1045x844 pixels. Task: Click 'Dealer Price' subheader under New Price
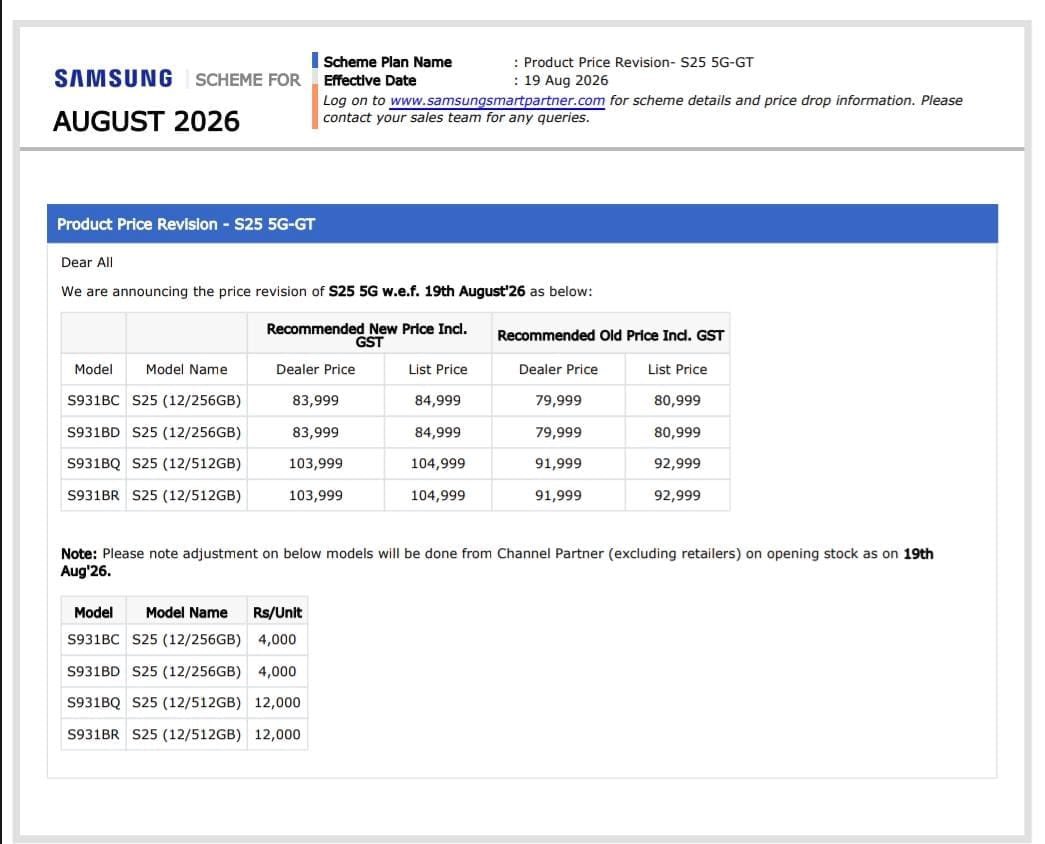pyautogui.click(x=316, y=369)
